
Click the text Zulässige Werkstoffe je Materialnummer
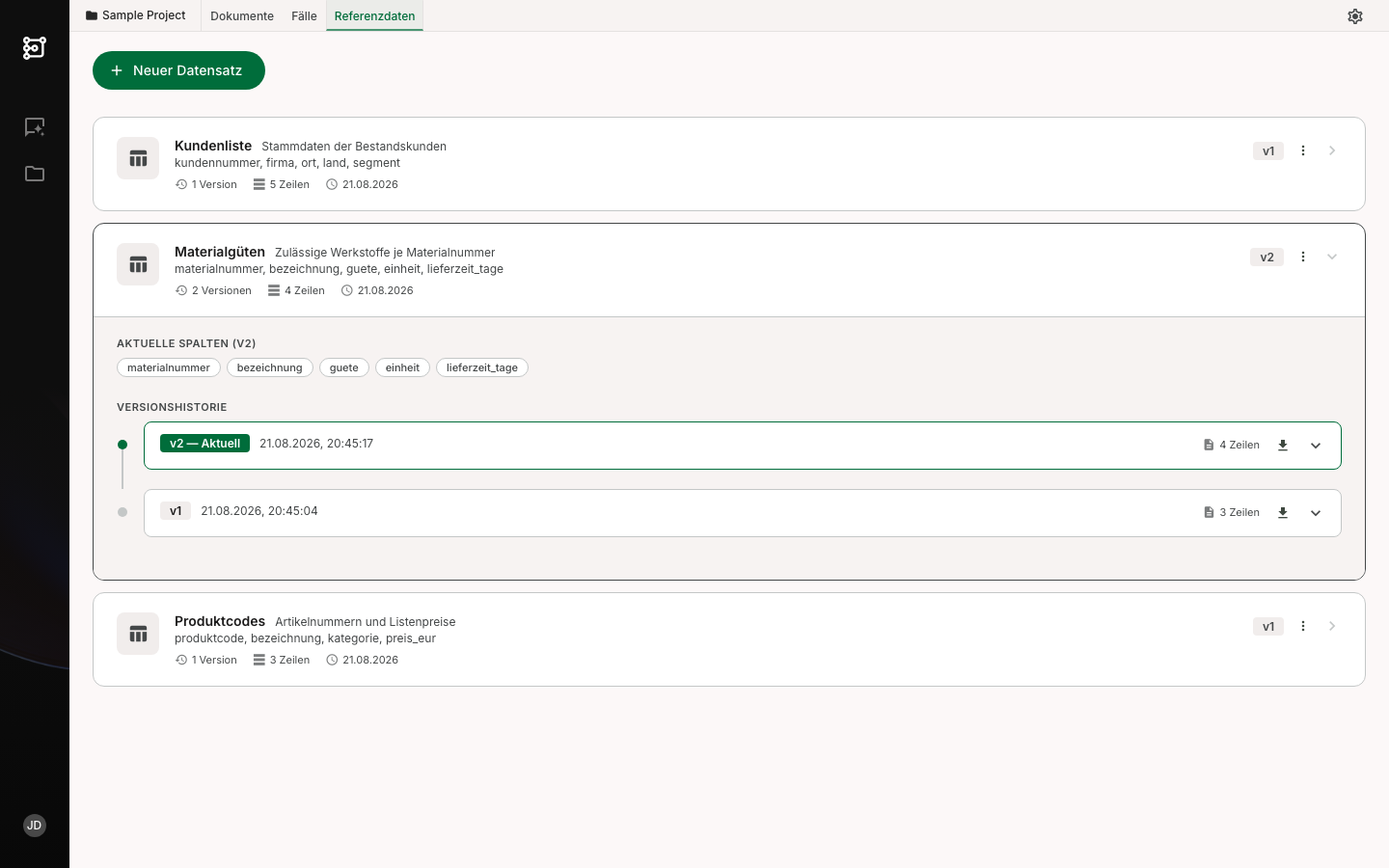tap(385, 253)
